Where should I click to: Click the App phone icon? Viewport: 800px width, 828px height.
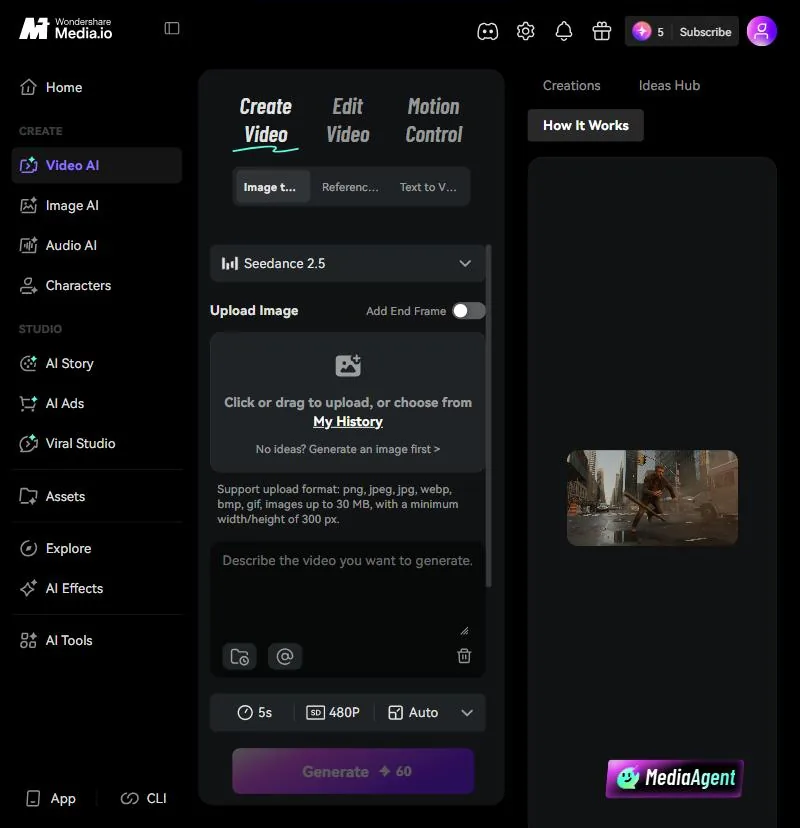click(x=33, y=798)
